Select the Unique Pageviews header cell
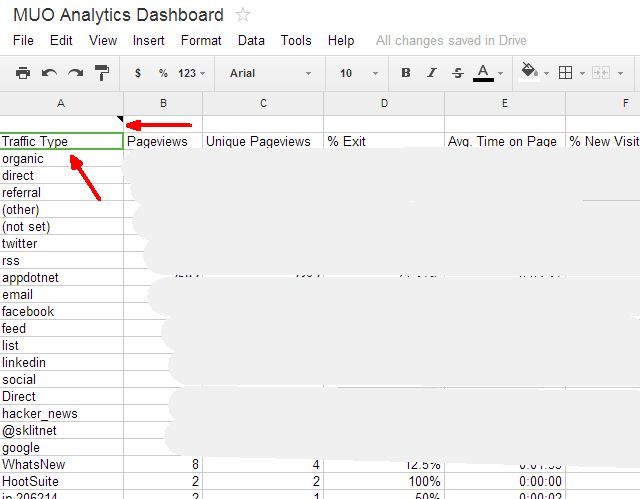Viewport: 640px width, 499px height. pyautogui.click(x=263, y=141)
